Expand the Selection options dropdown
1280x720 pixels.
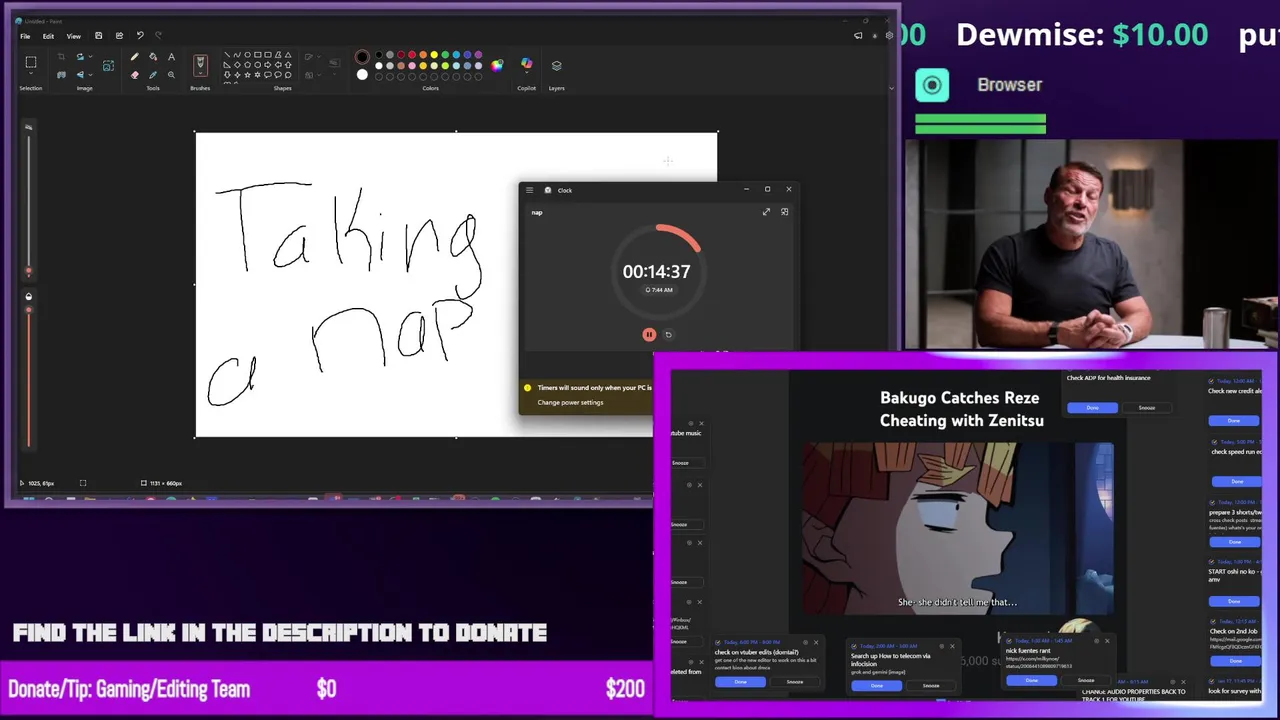[31, 73]
